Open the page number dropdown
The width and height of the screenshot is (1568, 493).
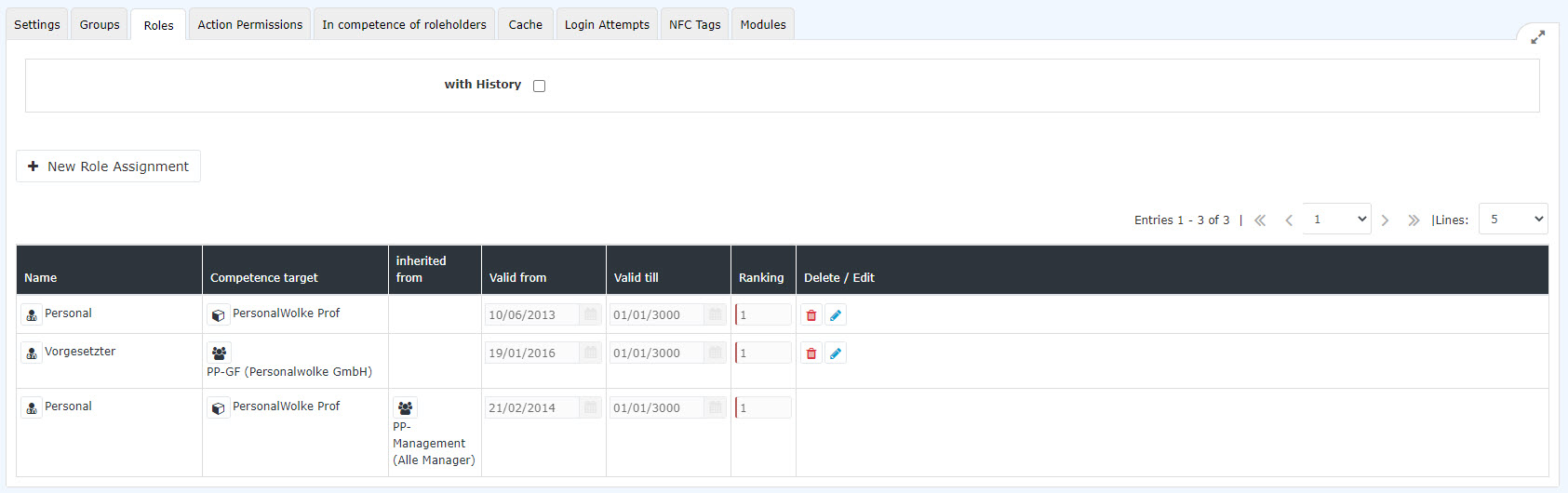tap(1336, 219)
